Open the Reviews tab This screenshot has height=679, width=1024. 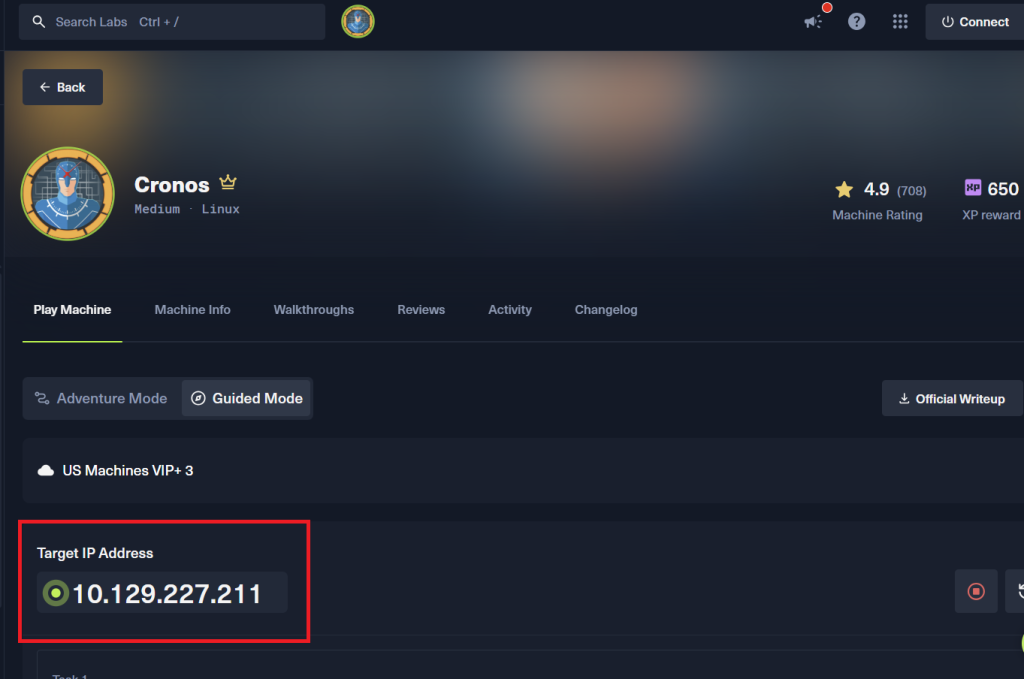coord(421,309)
